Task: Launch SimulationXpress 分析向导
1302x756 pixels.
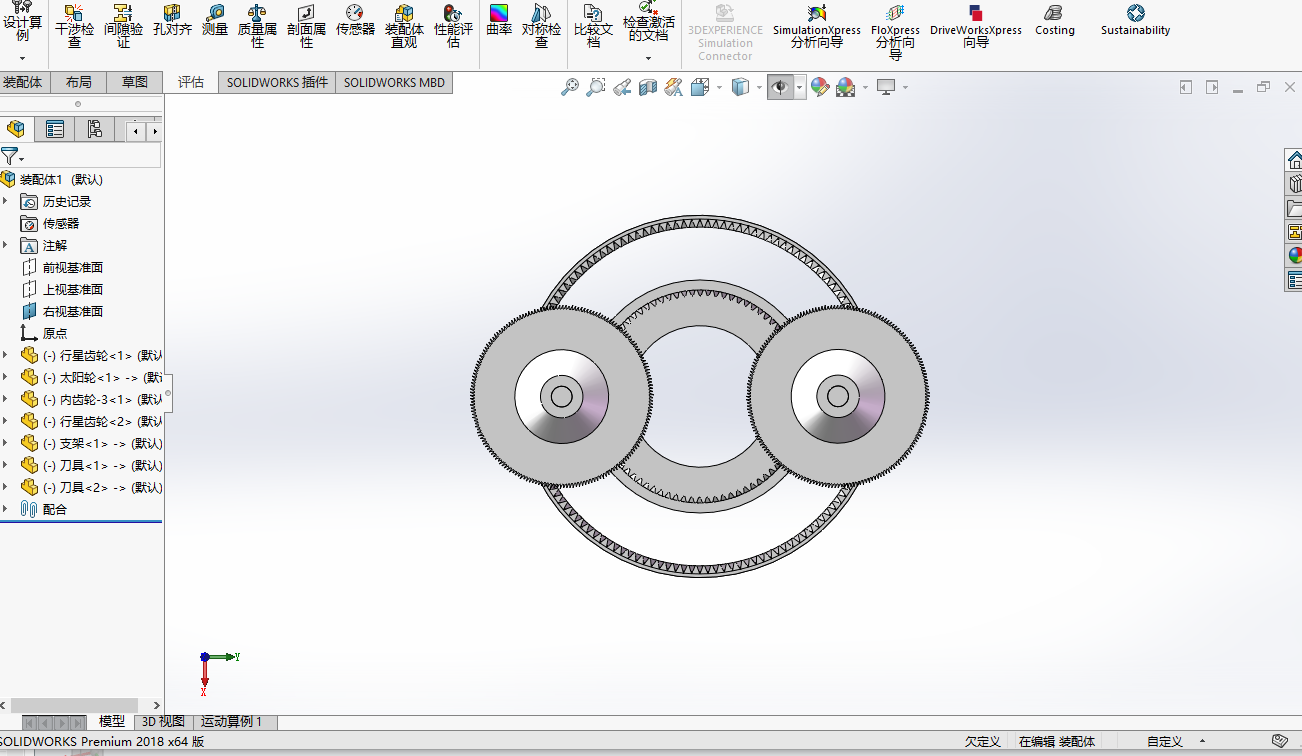Action: click(x=817, y=26)
